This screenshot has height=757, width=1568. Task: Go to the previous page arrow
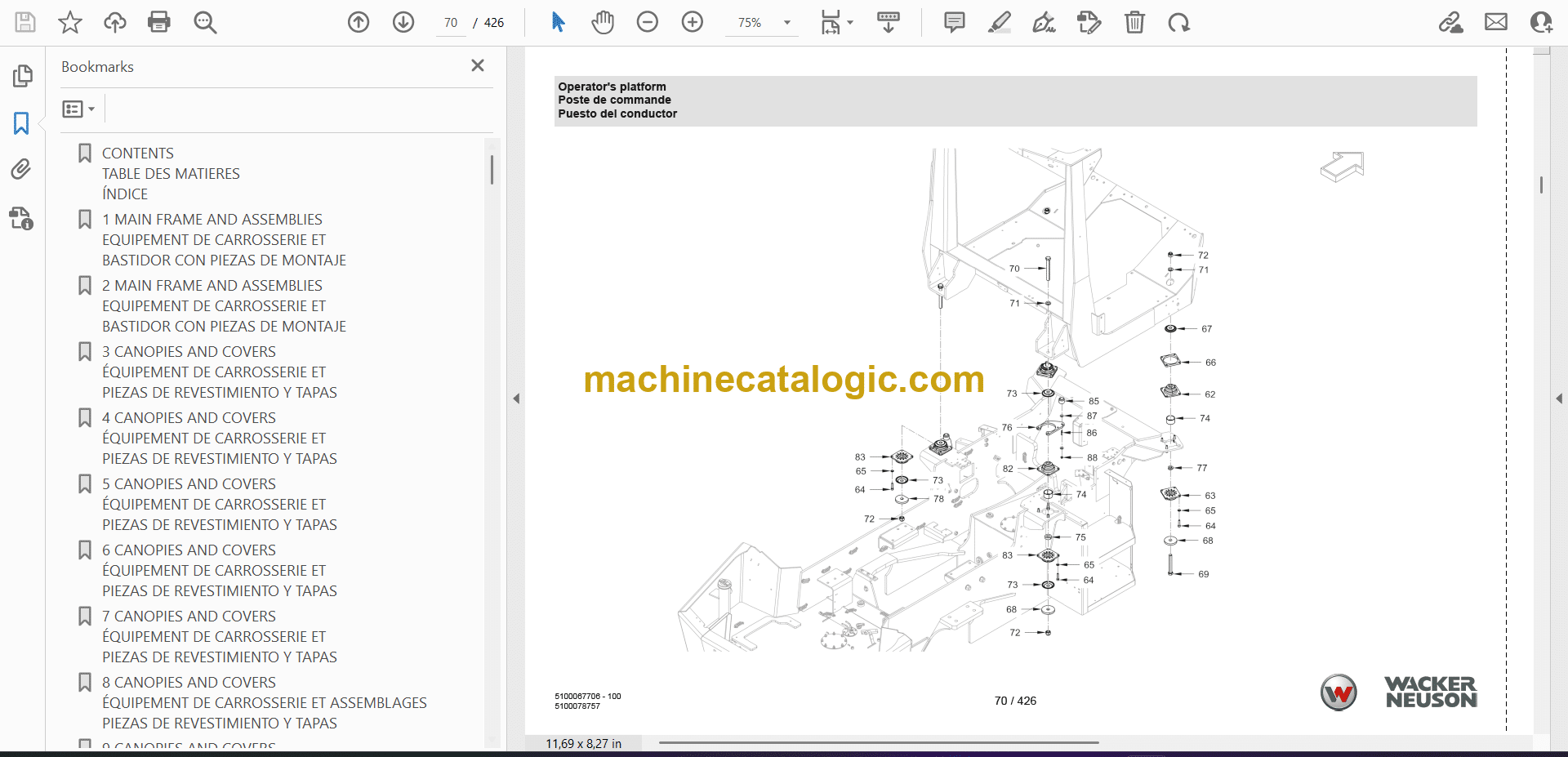359,22
